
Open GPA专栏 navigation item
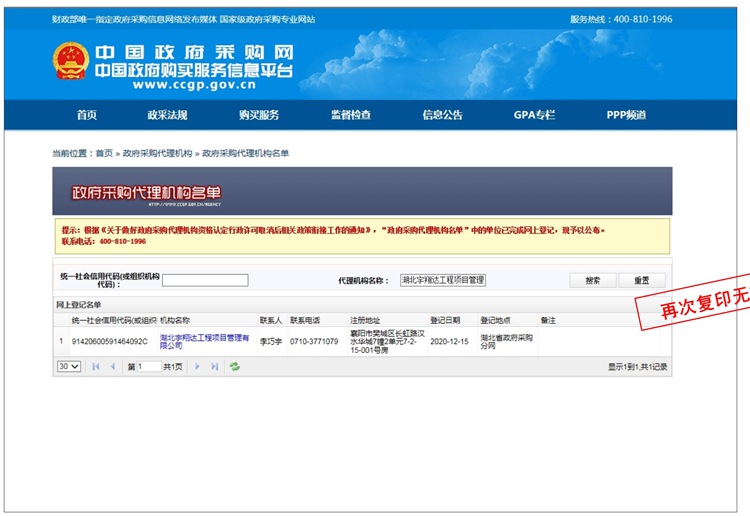click(x=534, y=115)
